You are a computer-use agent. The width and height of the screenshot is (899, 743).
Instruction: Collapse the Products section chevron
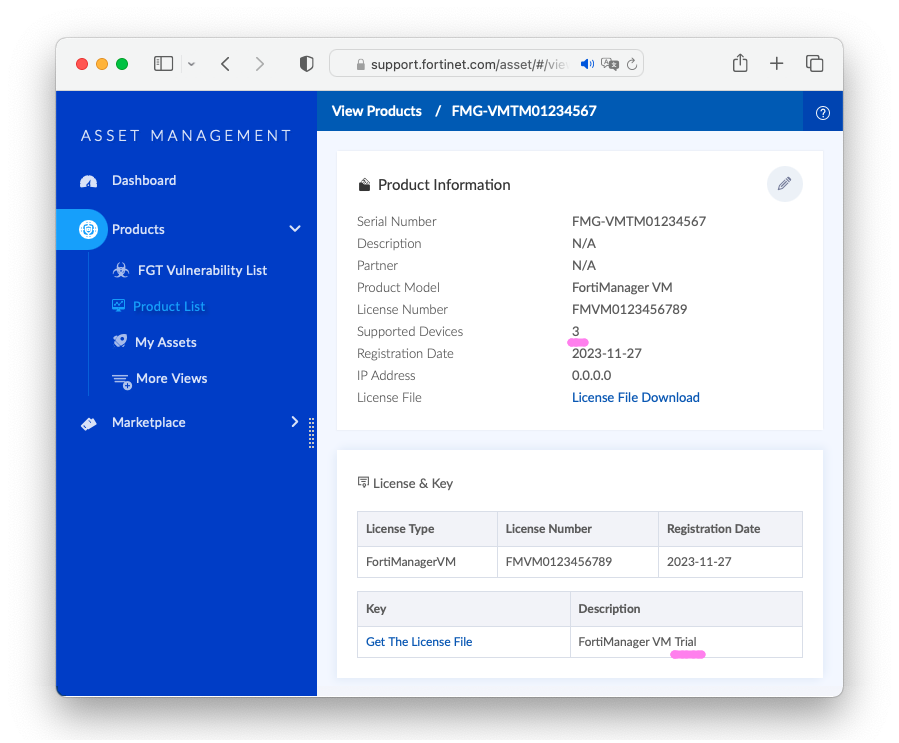coord(295,229)
